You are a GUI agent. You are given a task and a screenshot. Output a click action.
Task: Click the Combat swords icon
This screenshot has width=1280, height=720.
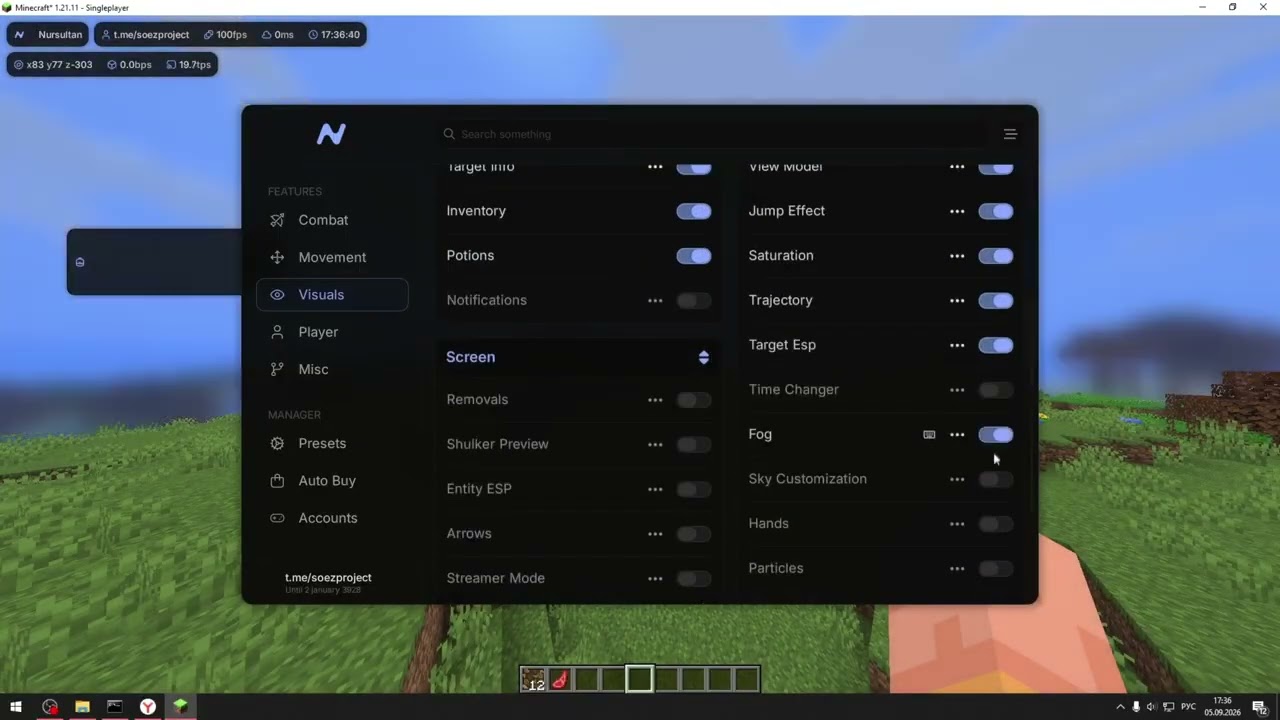click(277, 220)
